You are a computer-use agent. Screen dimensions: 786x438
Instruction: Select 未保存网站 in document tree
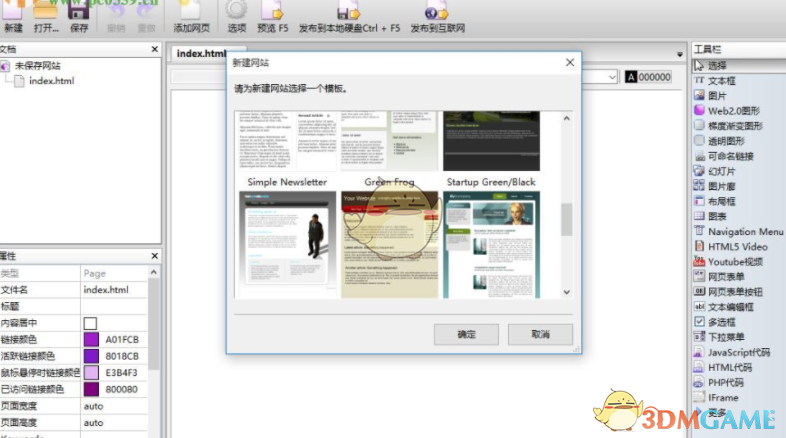coord(38,66)
